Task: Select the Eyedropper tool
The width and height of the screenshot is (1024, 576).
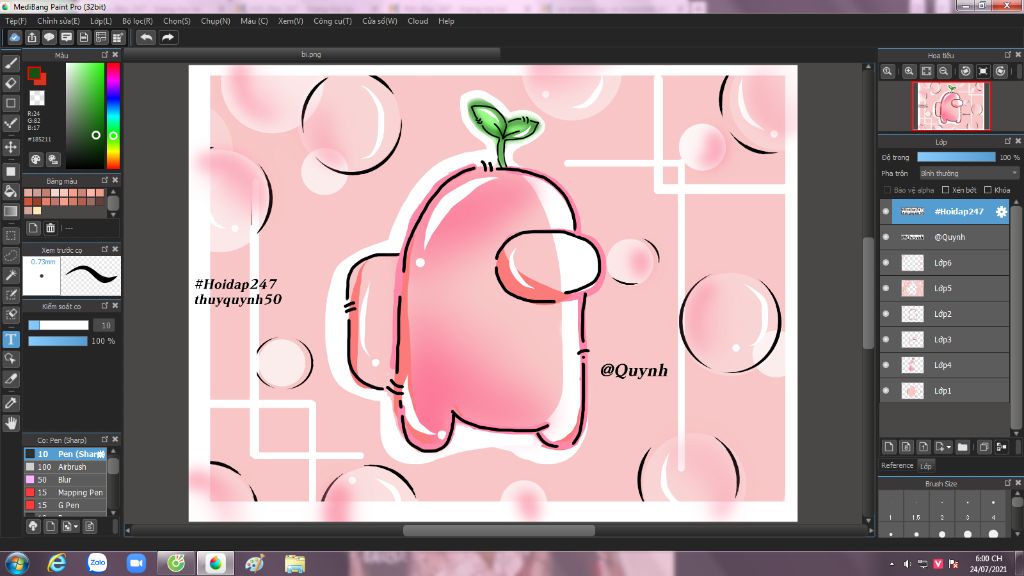Action: (10, 403)
